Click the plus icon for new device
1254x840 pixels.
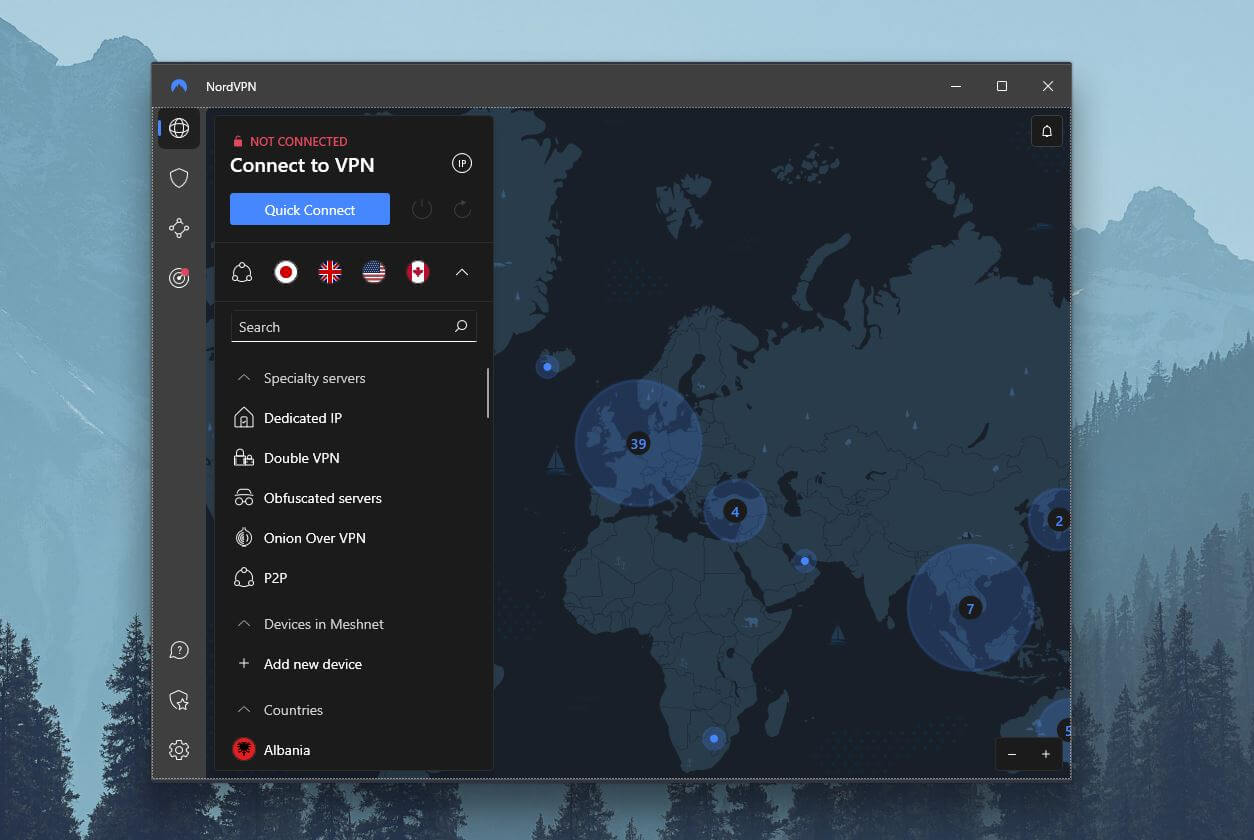point(243,664)
